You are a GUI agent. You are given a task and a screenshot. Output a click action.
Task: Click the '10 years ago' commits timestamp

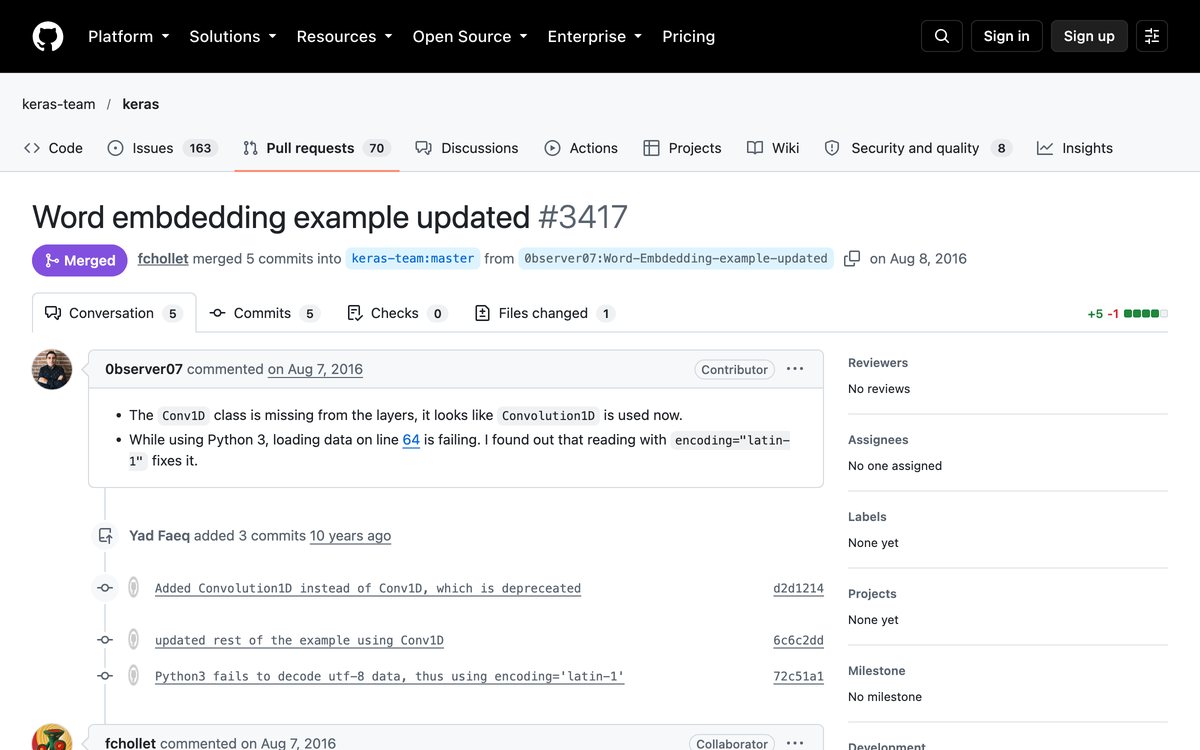tap(350, 535)
